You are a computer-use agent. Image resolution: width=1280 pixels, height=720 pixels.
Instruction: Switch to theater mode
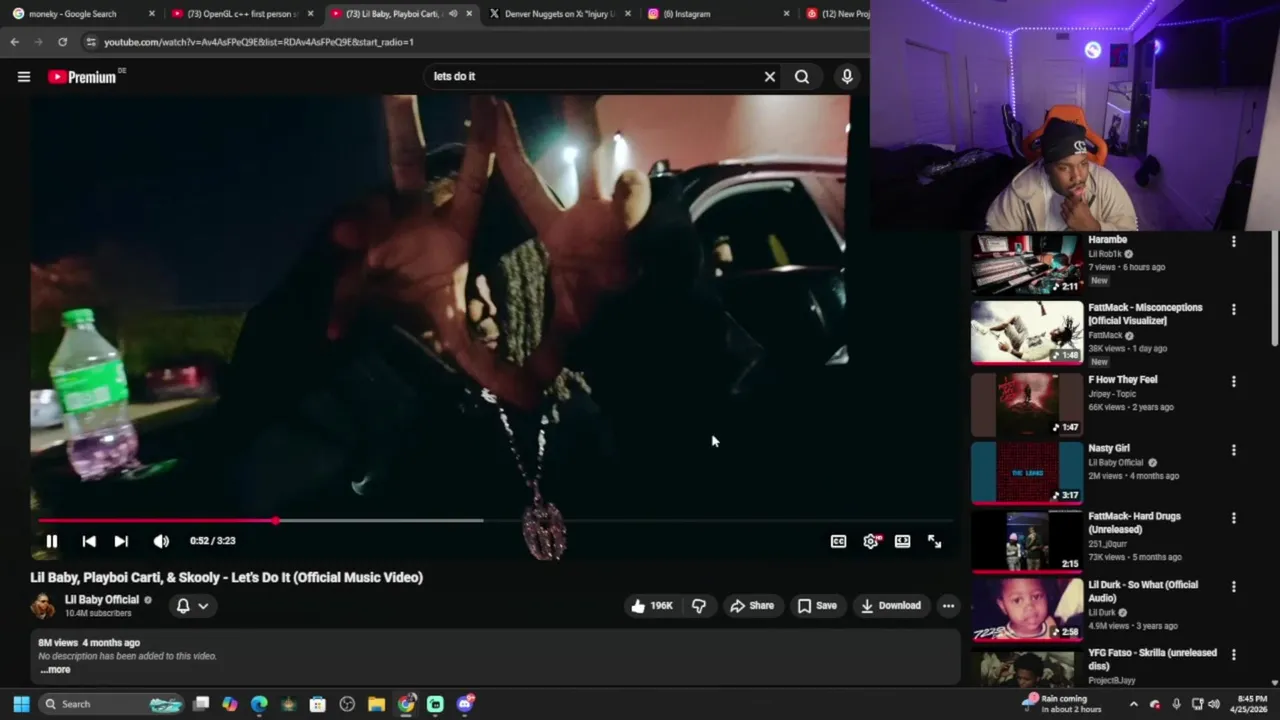tap(902, 541)
